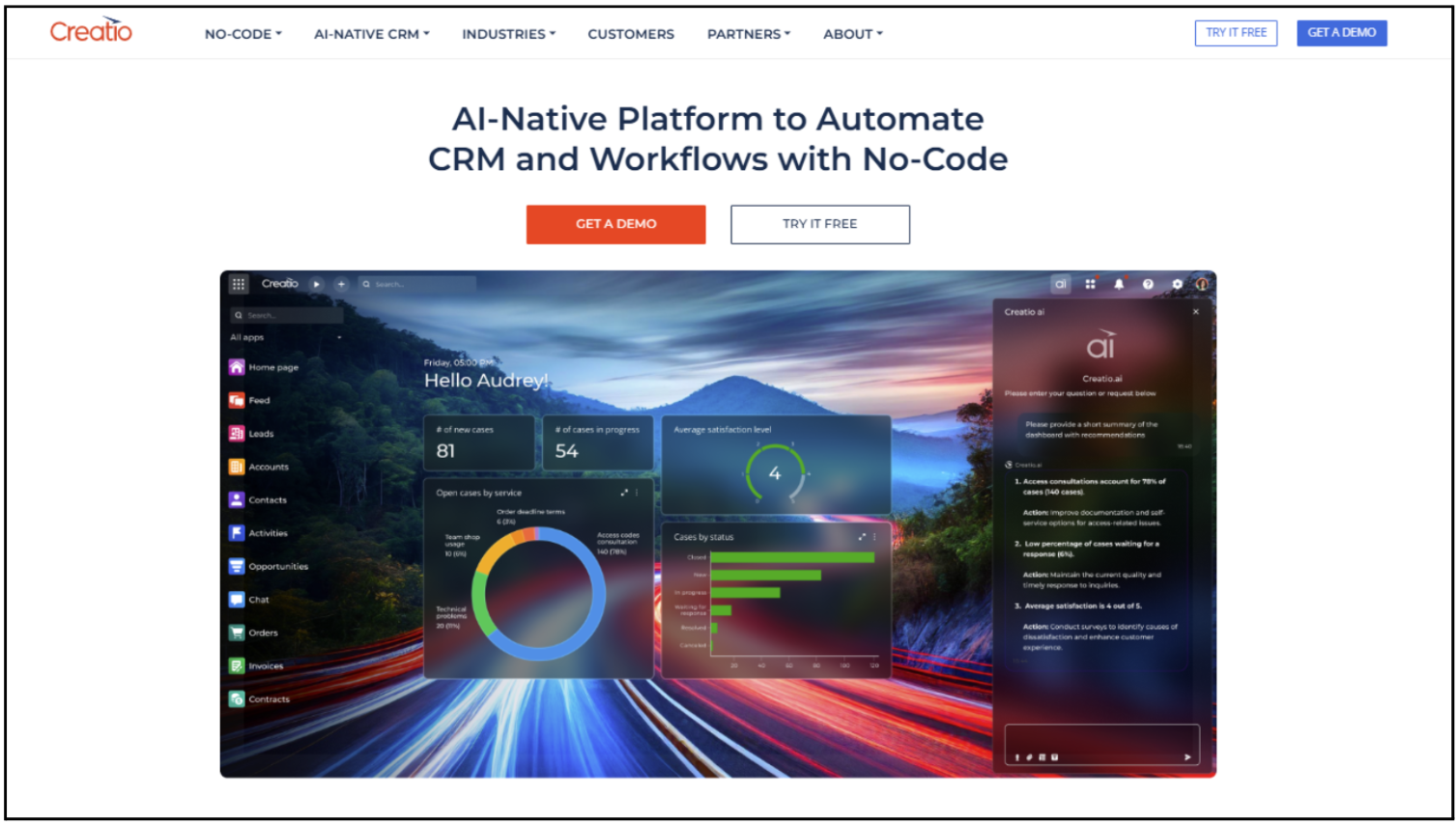Click the Creatio logo in the website header
Image resolution: width=1456 pixels, height=822 pixels.
click(x=91, y=31)
